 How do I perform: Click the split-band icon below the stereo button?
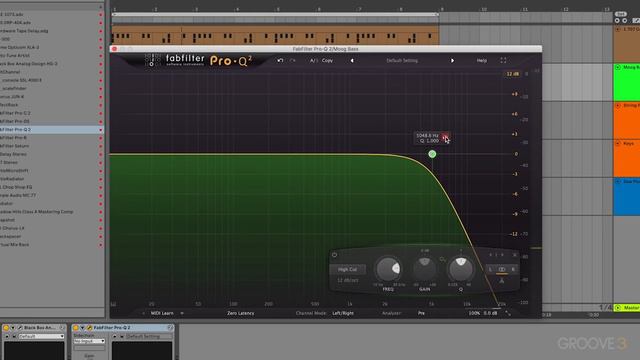point(502,281)
